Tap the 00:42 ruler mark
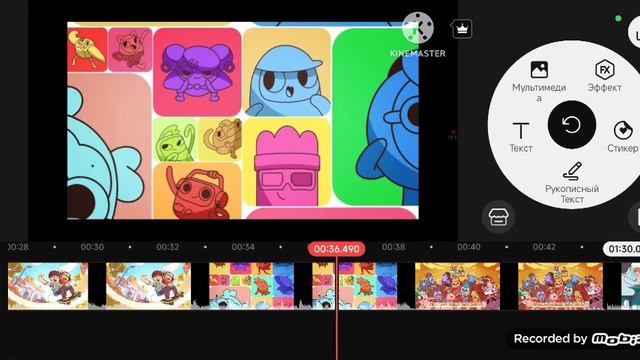 point(544,247)
